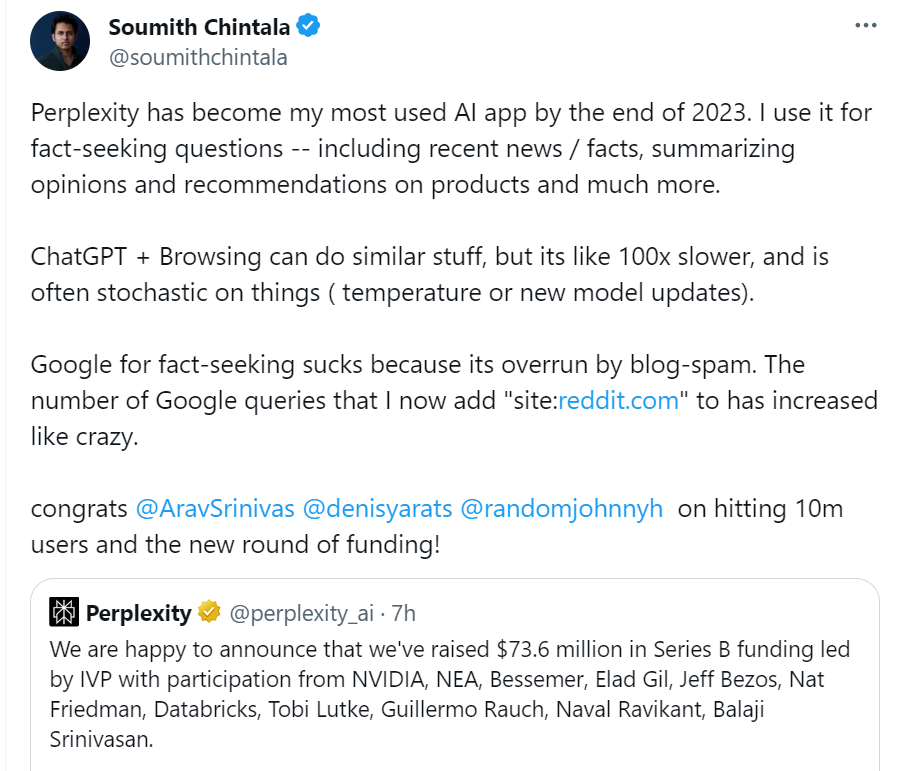This screenshot has height=771, width=903.
Task: Open the @soumithchintala handle link
Action: click(x=198, y=57)
